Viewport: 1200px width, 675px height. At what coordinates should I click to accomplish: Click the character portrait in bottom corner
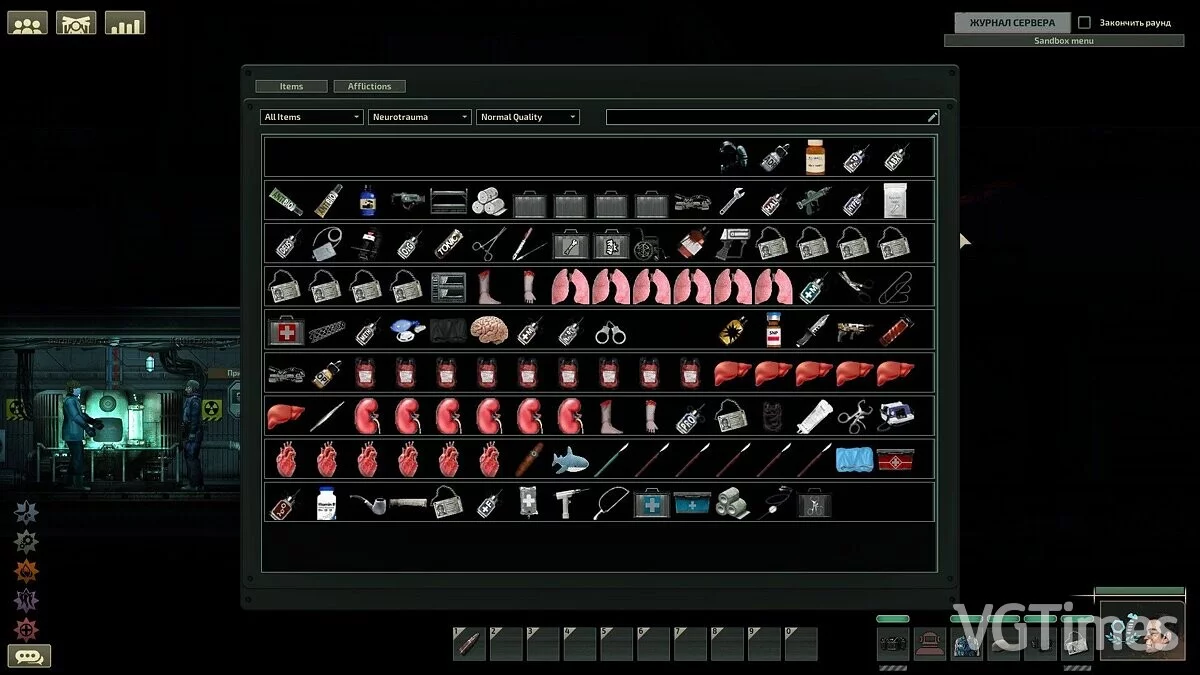coord(1141,630)
